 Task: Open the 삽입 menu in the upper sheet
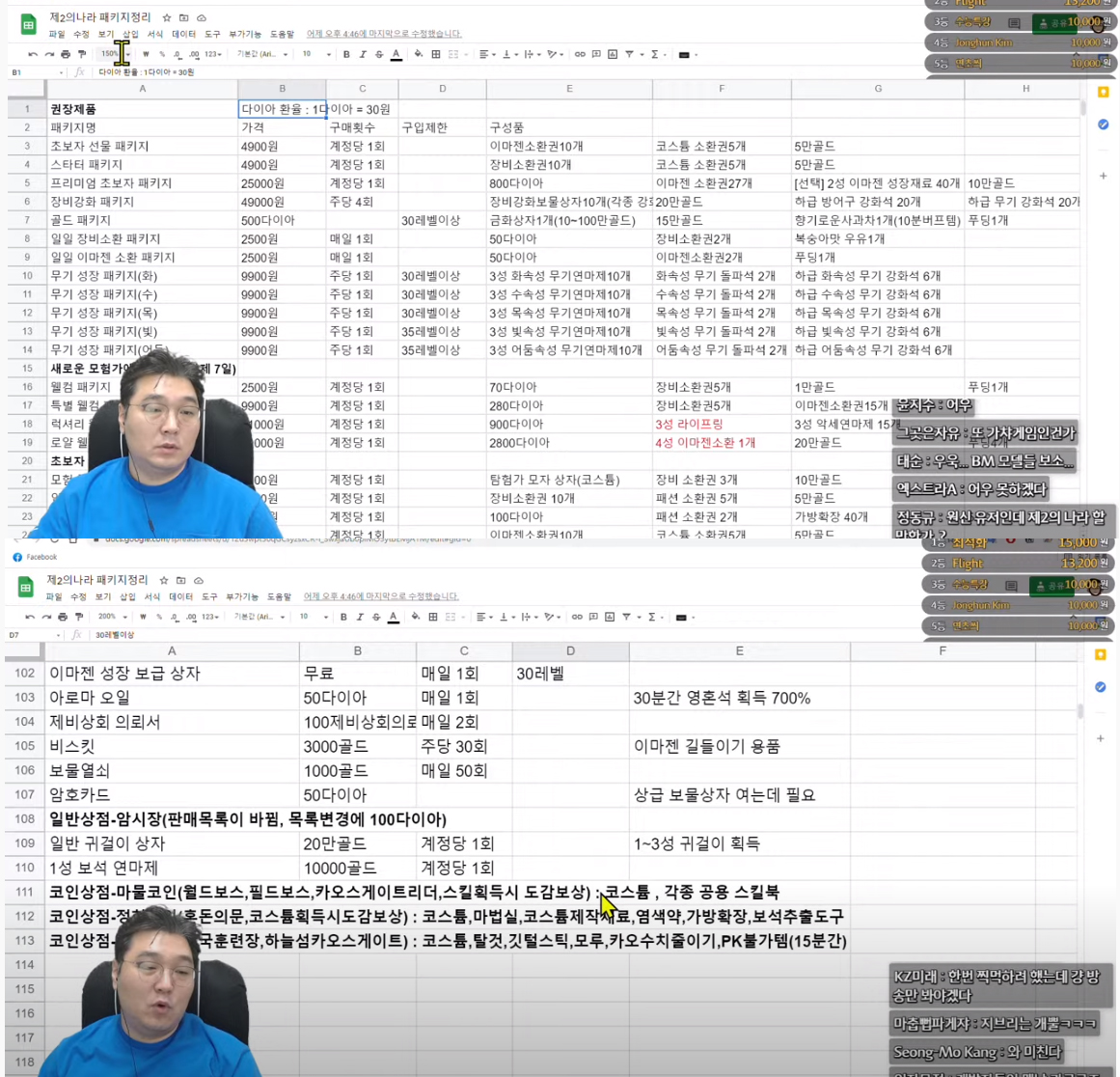[x=130, y=35]
